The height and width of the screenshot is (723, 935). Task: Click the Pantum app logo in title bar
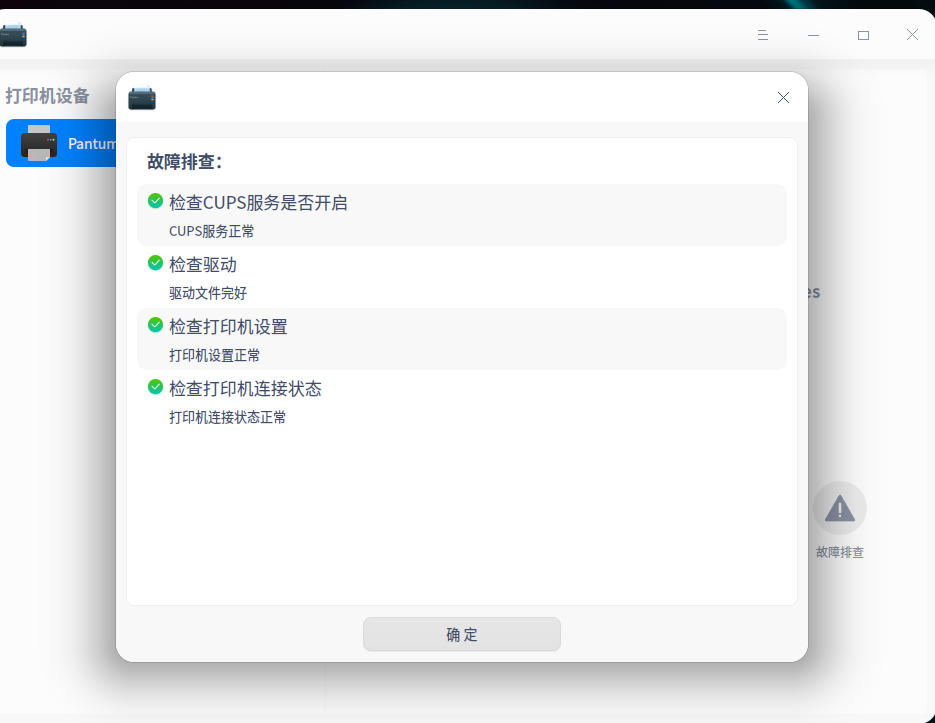click(14, 35)
